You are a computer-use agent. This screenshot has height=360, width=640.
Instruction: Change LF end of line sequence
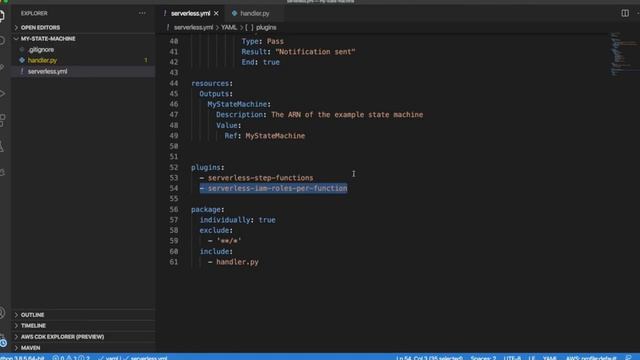(531, 358)
